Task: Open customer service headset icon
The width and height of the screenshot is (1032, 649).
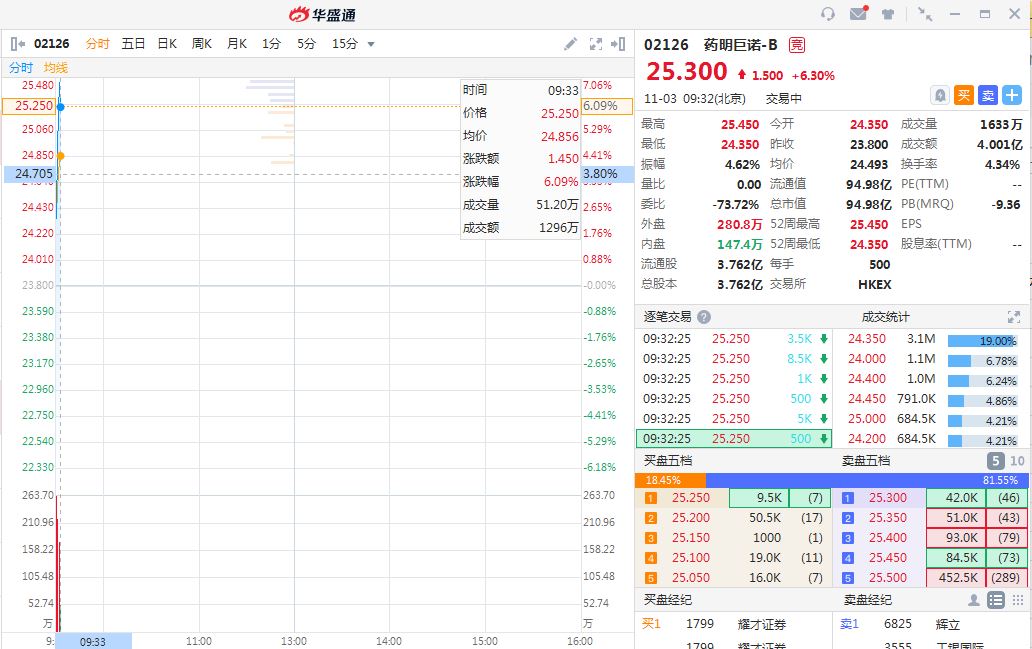Action: pos(827,14)
